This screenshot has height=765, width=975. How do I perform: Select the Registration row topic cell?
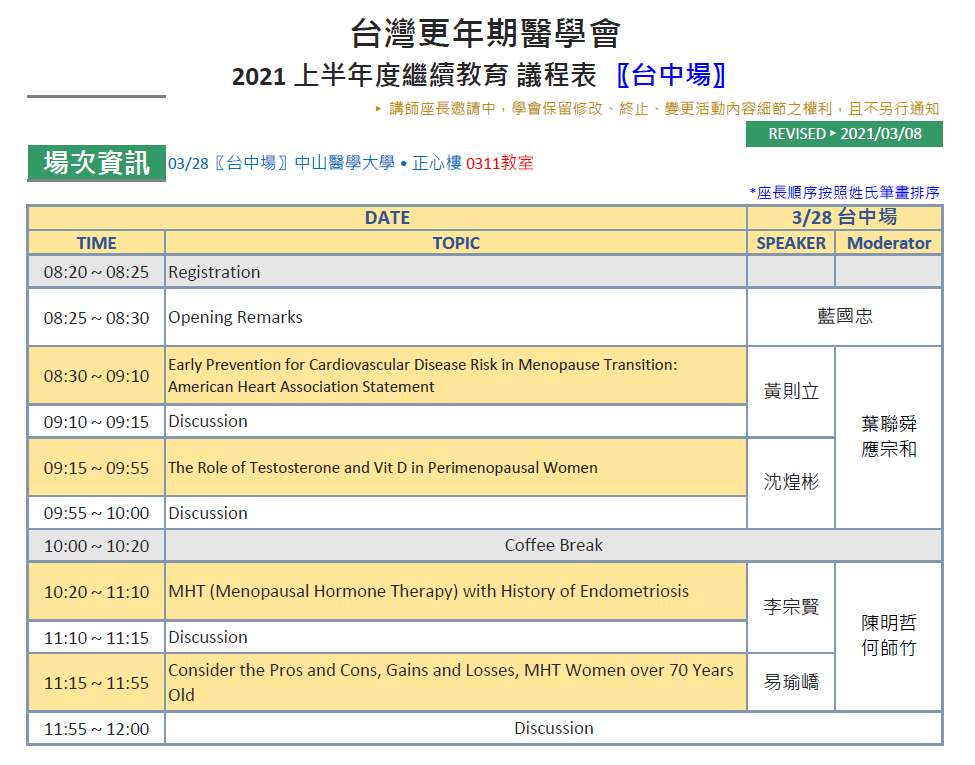pyautogui.click(x=456, y=272)
